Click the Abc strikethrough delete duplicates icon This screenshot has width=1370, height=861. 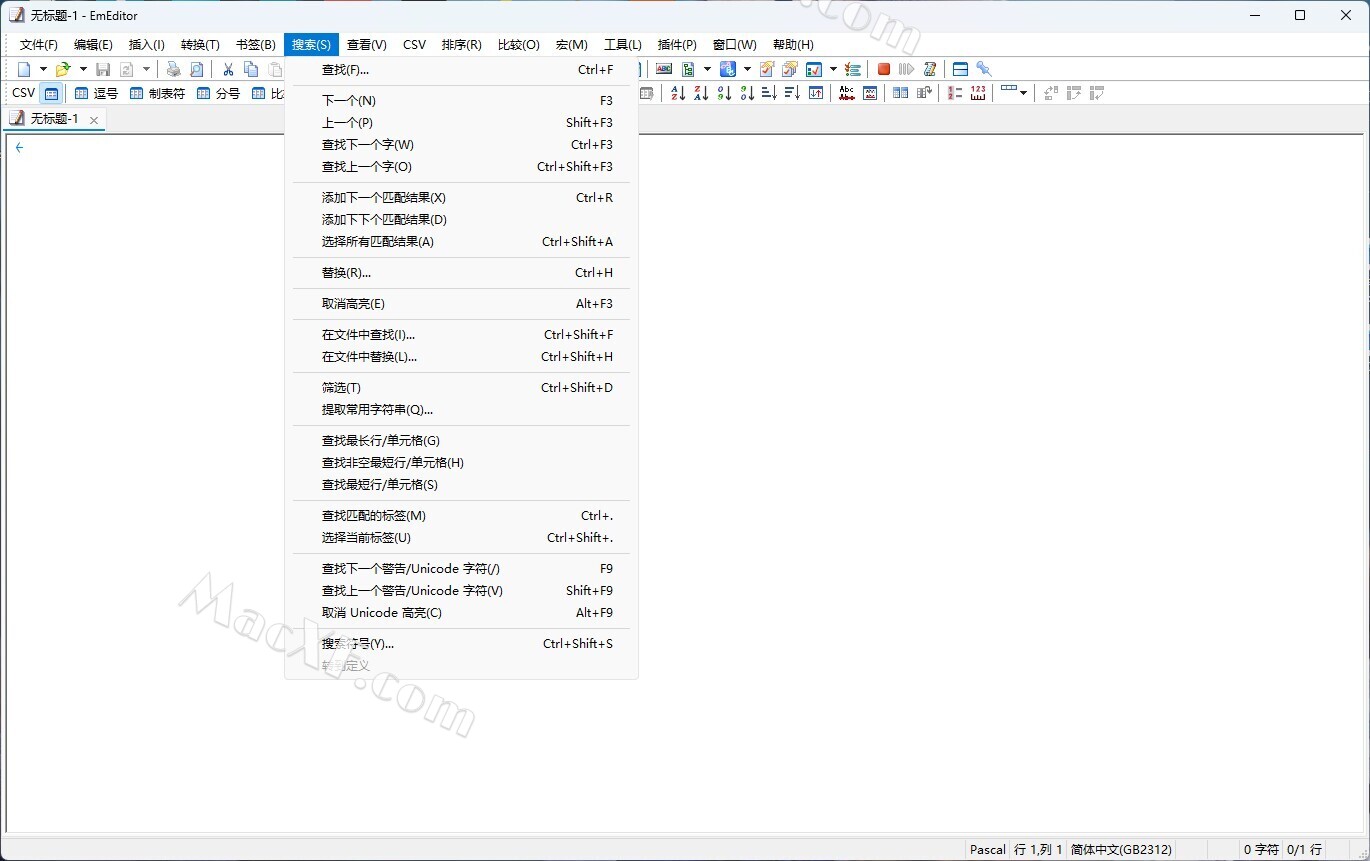(847, 93)
